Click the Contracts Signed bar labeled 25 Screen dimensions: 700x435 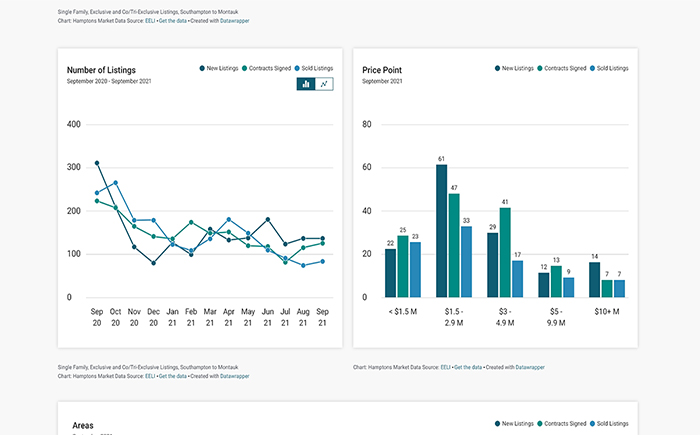(x=403, y=267)
